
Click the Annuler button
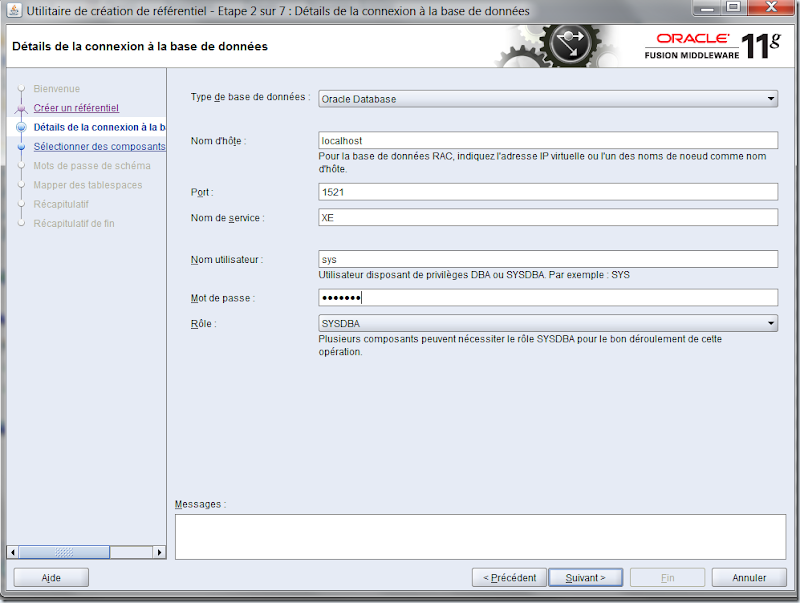(x=749, y=577)
